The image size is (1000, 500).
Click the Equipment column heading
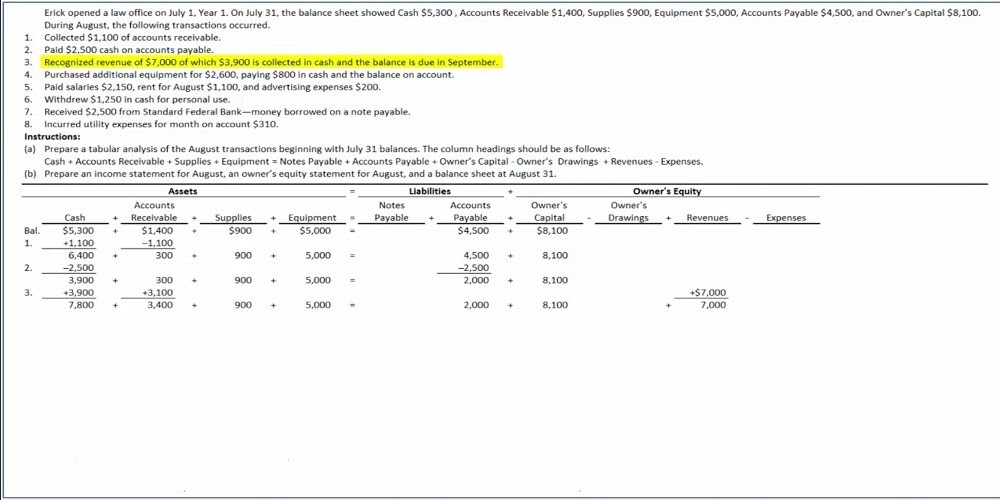click(312, 218)
